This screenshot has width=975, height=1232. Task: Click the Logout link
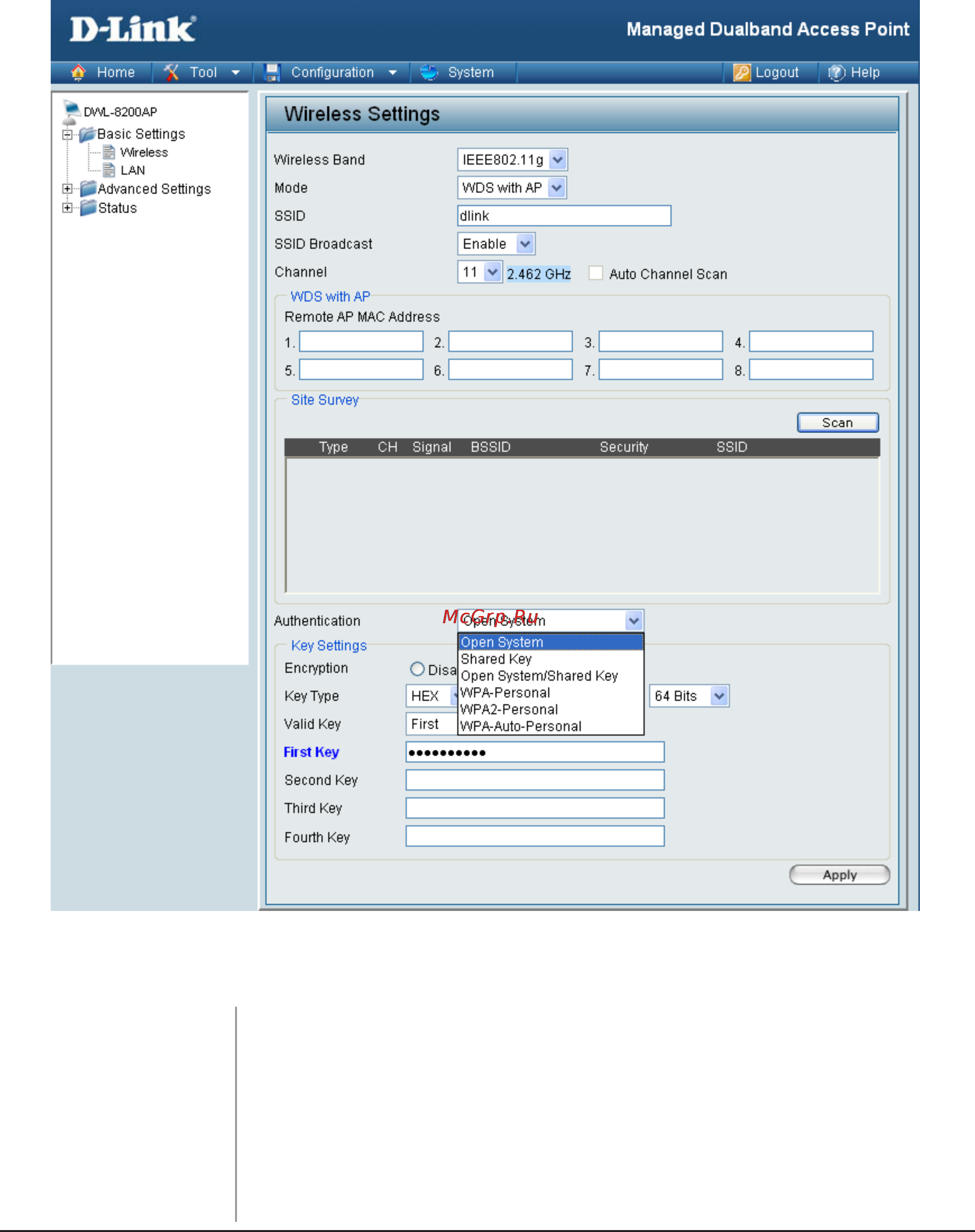click(777, 73)
